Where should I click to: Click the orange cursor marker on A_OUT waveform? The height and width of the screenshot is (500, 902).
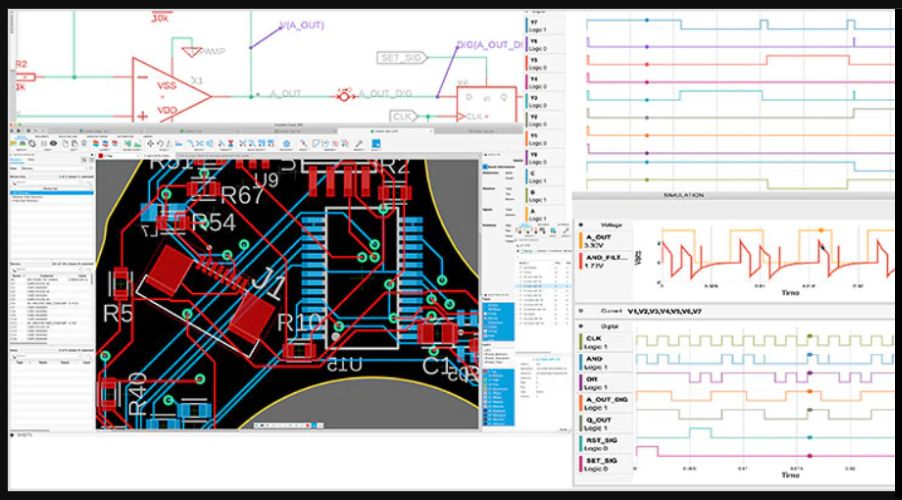(821, 230)
